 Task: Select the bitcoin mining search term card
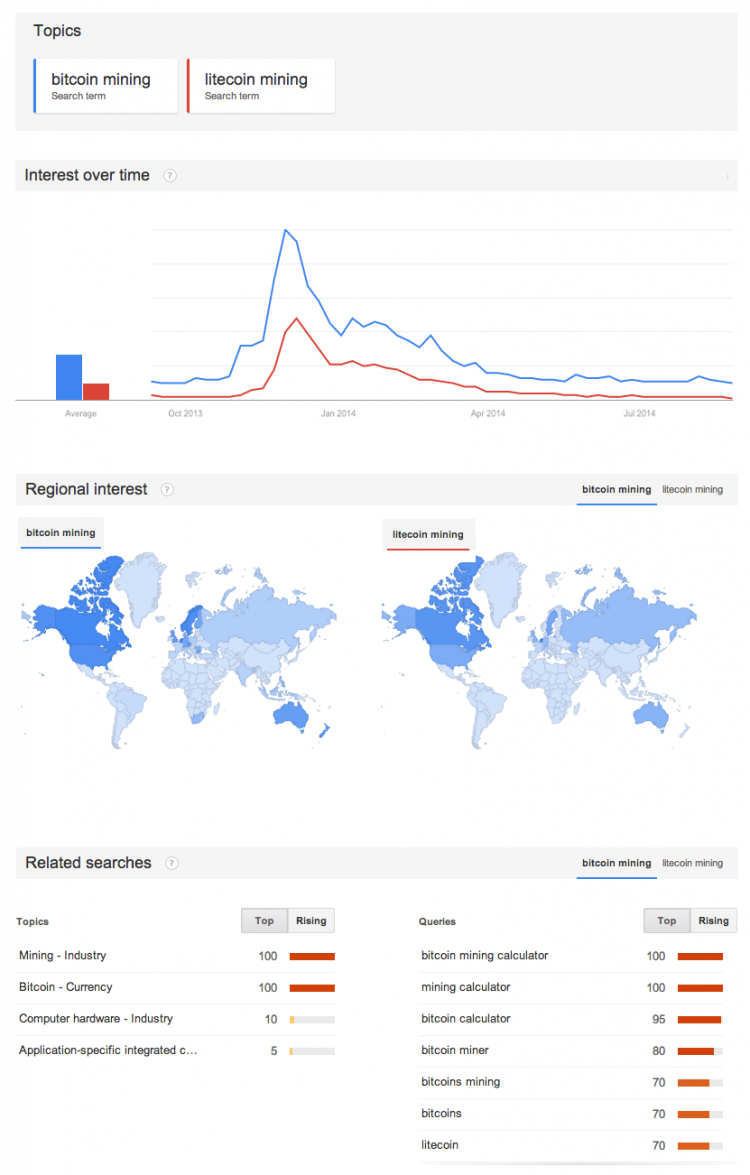(106, 86)
